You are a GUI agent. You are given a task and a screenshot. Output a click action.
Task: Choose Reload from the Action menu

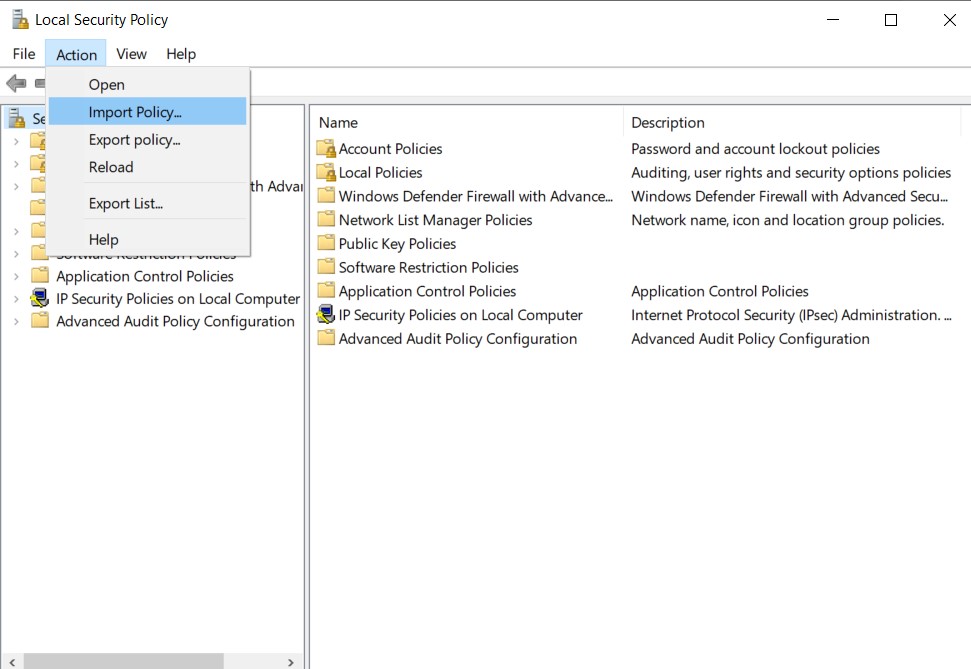pos(147,167)
